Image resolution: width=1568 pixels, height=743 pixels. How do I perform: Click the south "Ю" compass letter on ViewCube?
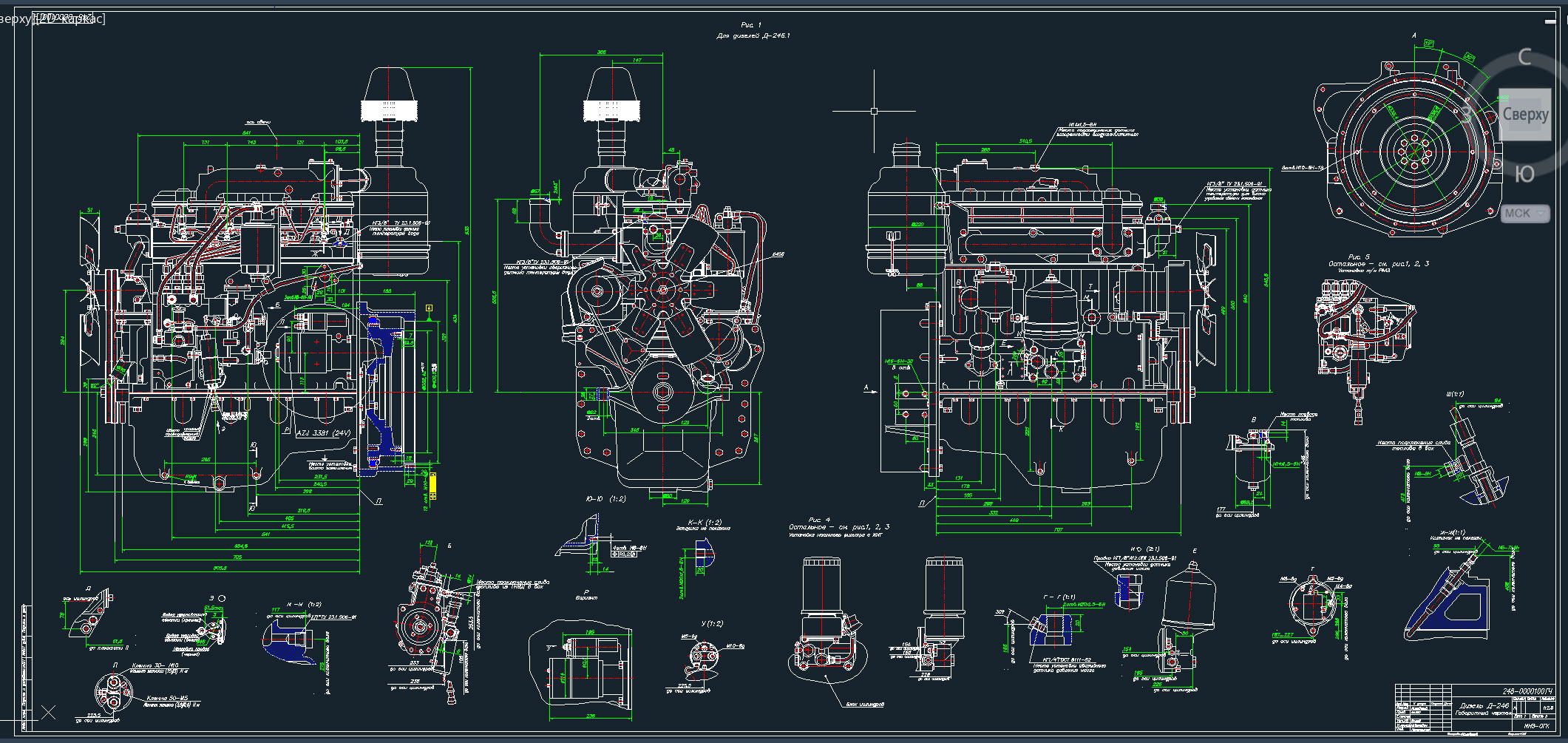click(1524, 174)
